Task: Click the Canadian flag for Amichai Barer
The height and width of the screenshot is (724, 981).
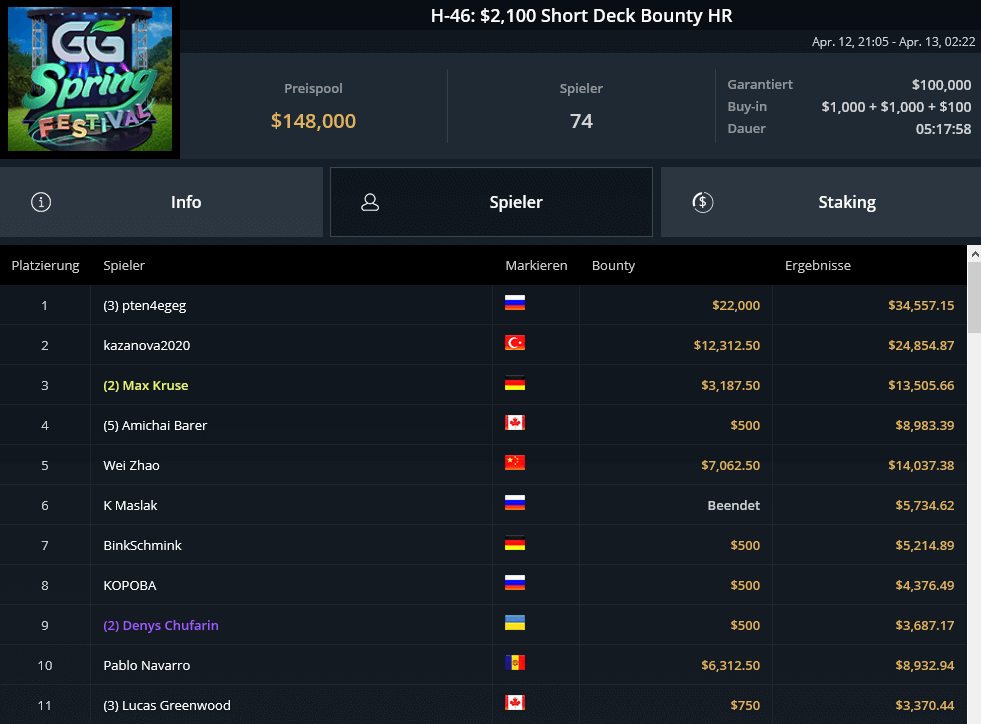Action: (x=515, y=423)
